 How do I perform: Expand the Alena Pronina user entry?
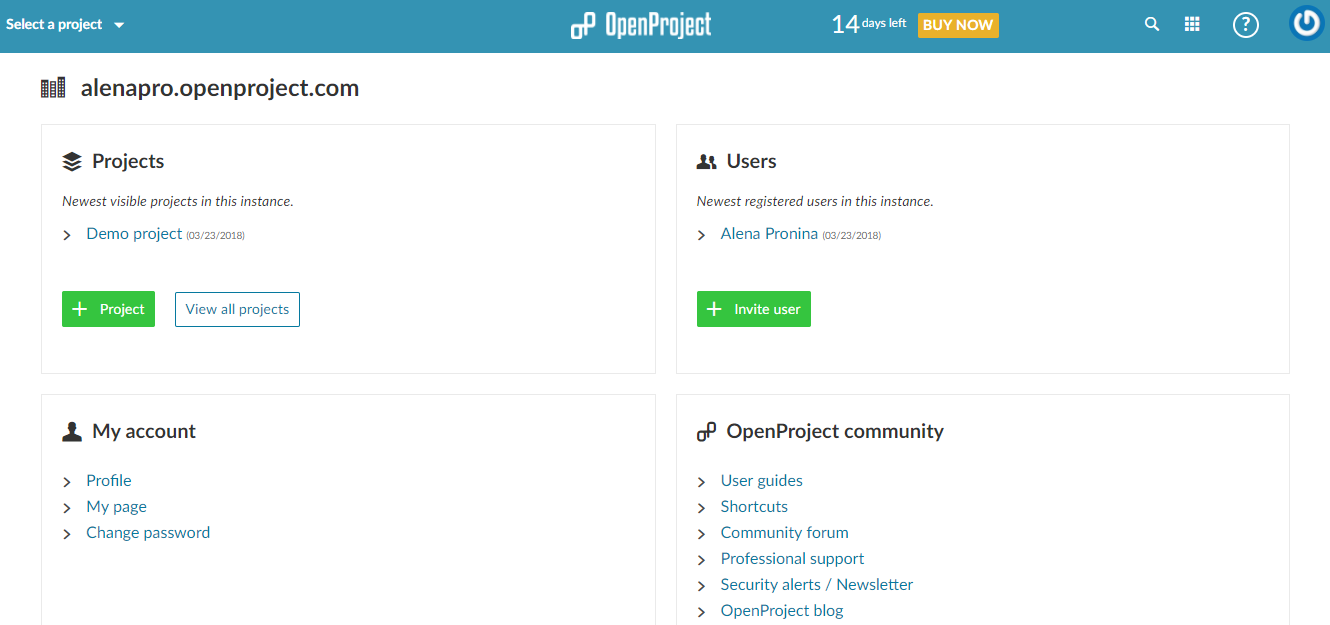pos(702,234)
